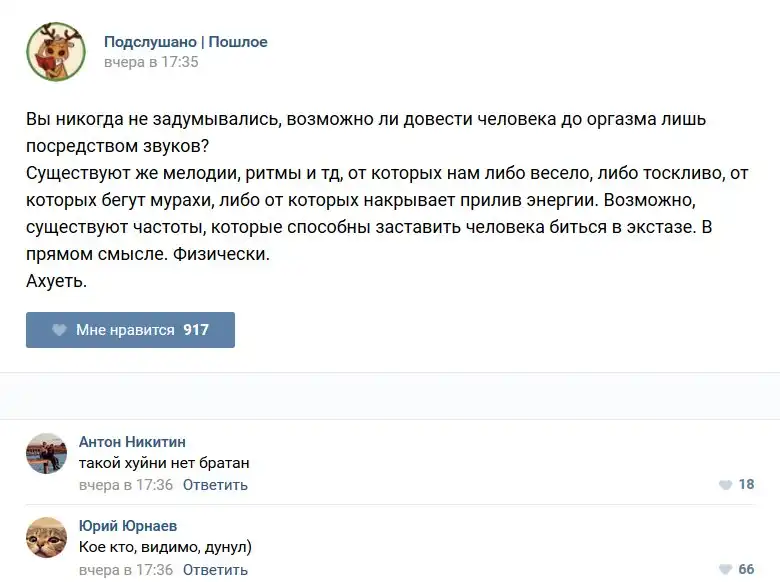The height and width of the screenshot is (582, 780).
Task: Open post timestamp вчера в 17:35
Action: click(151, 62)
